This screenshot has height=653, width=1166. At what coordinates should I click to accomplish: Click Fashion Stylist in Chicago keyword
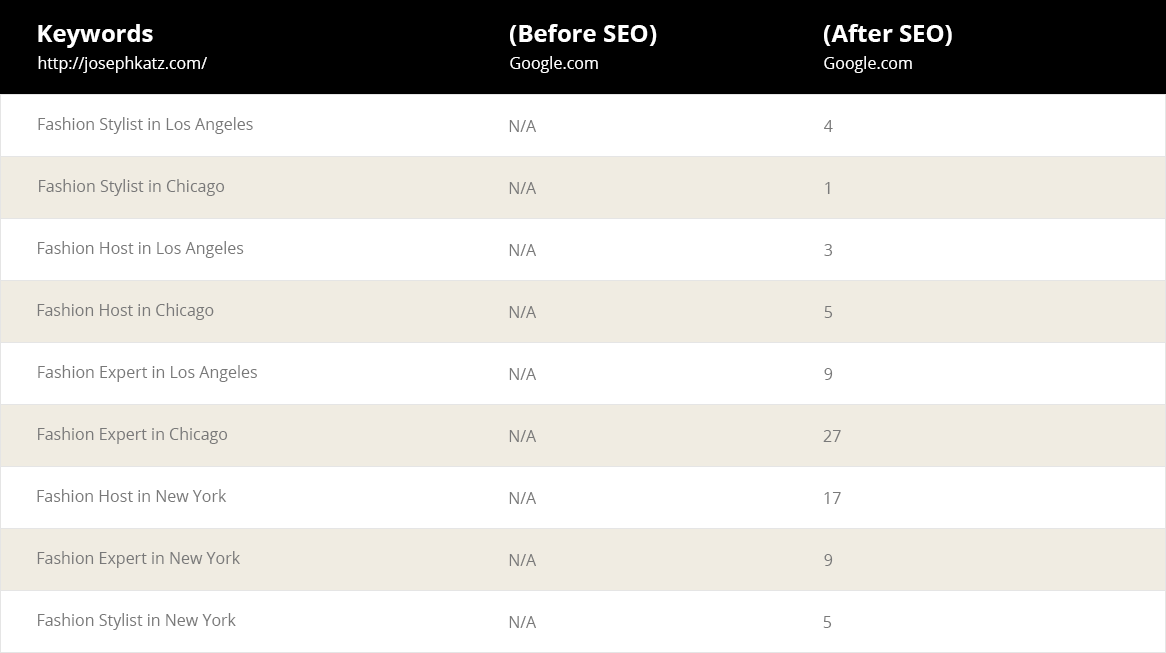[x=131, y=186]
